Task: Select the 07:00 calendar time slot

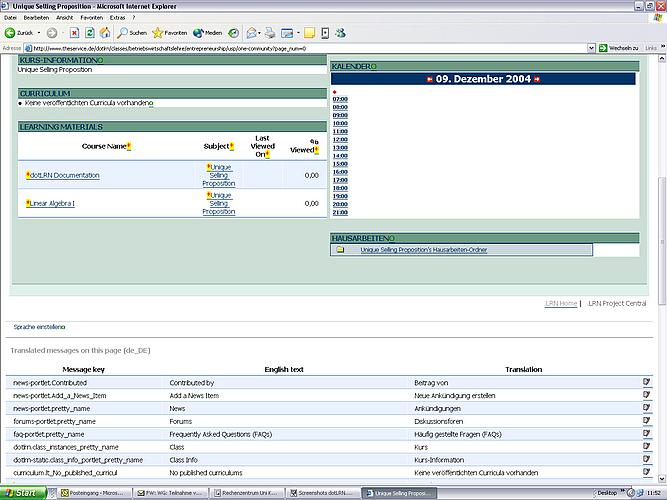Action: (340, 99)
